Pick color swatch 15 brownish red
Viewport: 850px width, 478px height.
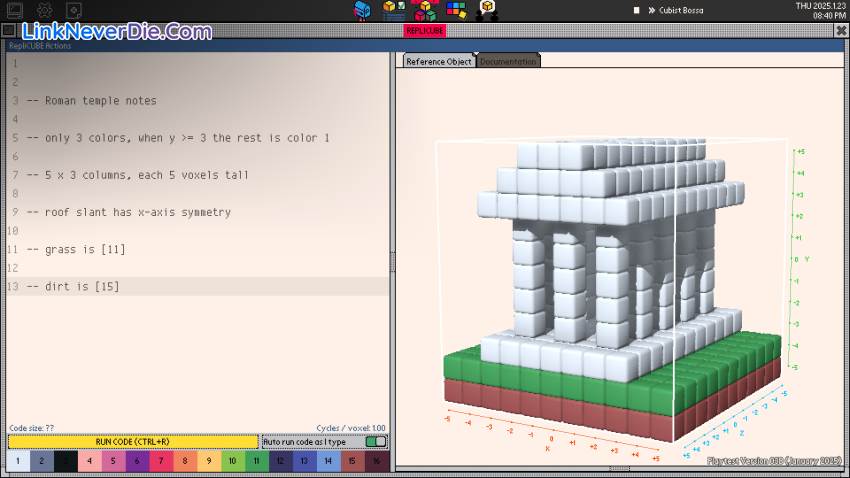351,461
